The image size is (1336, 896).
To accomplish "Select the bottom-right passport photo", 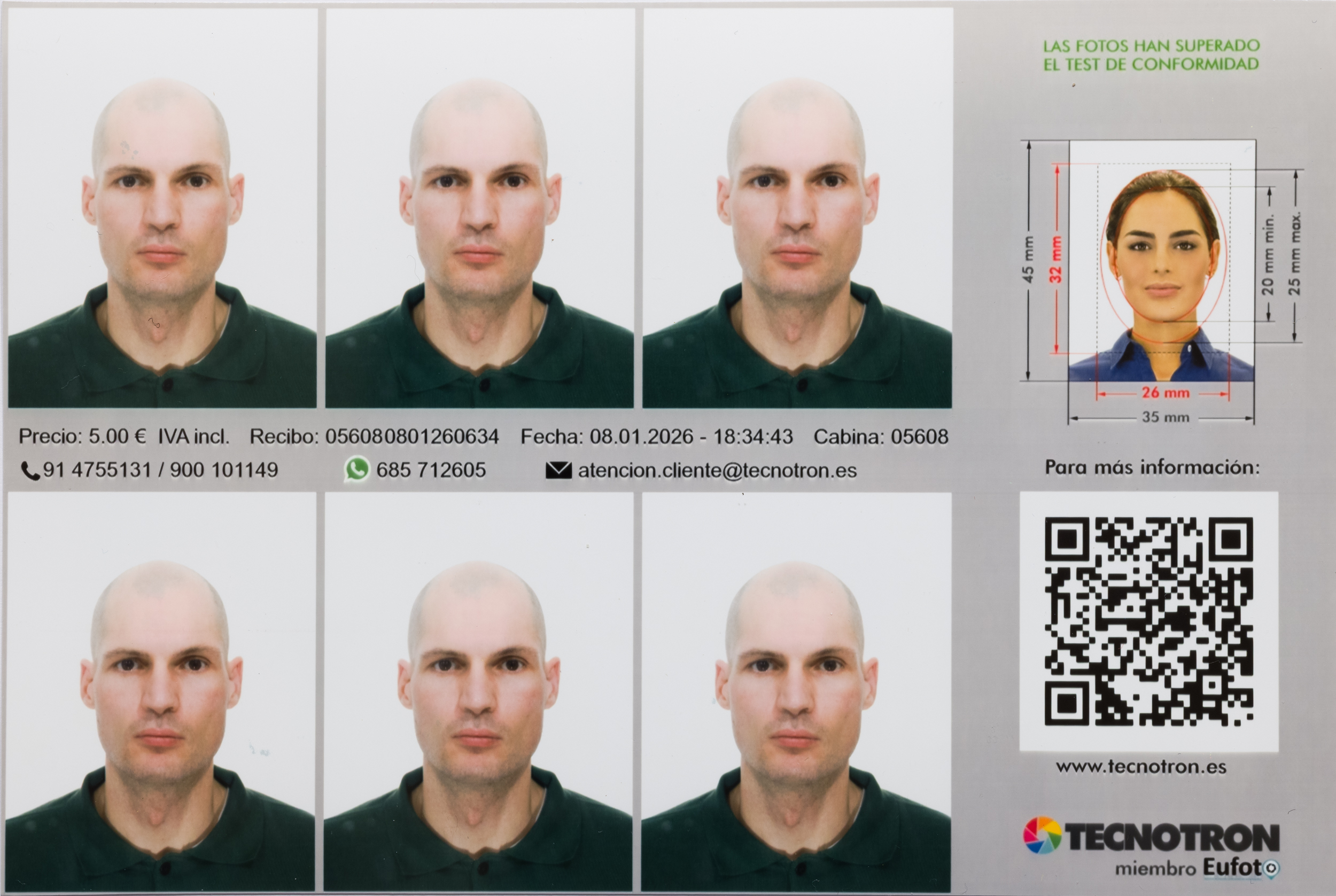I will coord(796,691).
